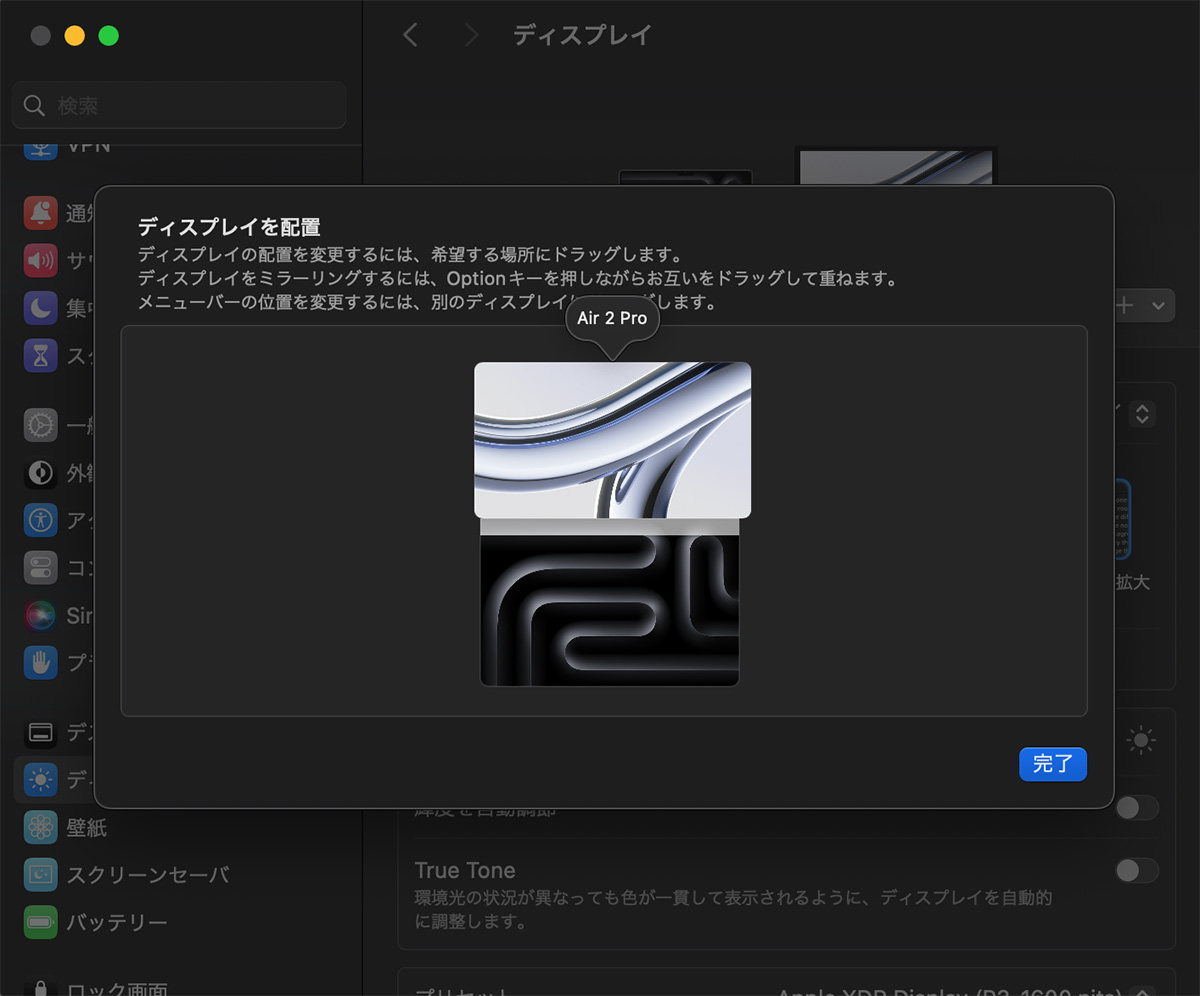
Task: Open the Privacy hand icon
Action: [40, 661]
